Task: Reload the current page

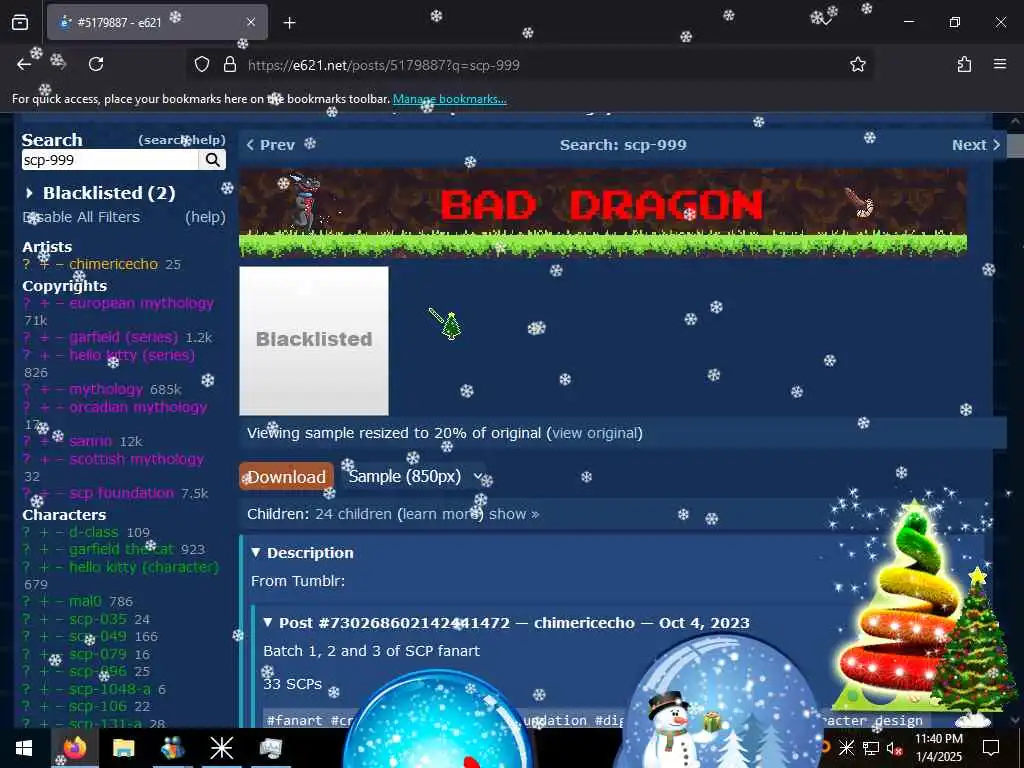Action: point(96,64)
